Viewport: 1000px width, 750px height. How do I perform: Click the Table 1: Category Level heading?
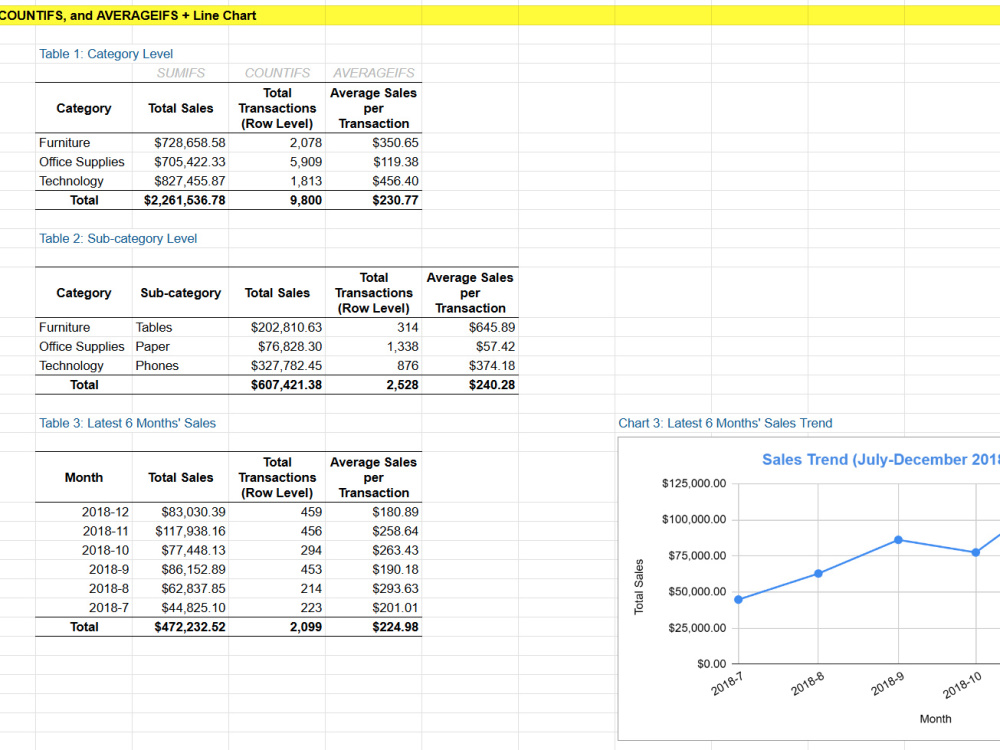(105, 53)
